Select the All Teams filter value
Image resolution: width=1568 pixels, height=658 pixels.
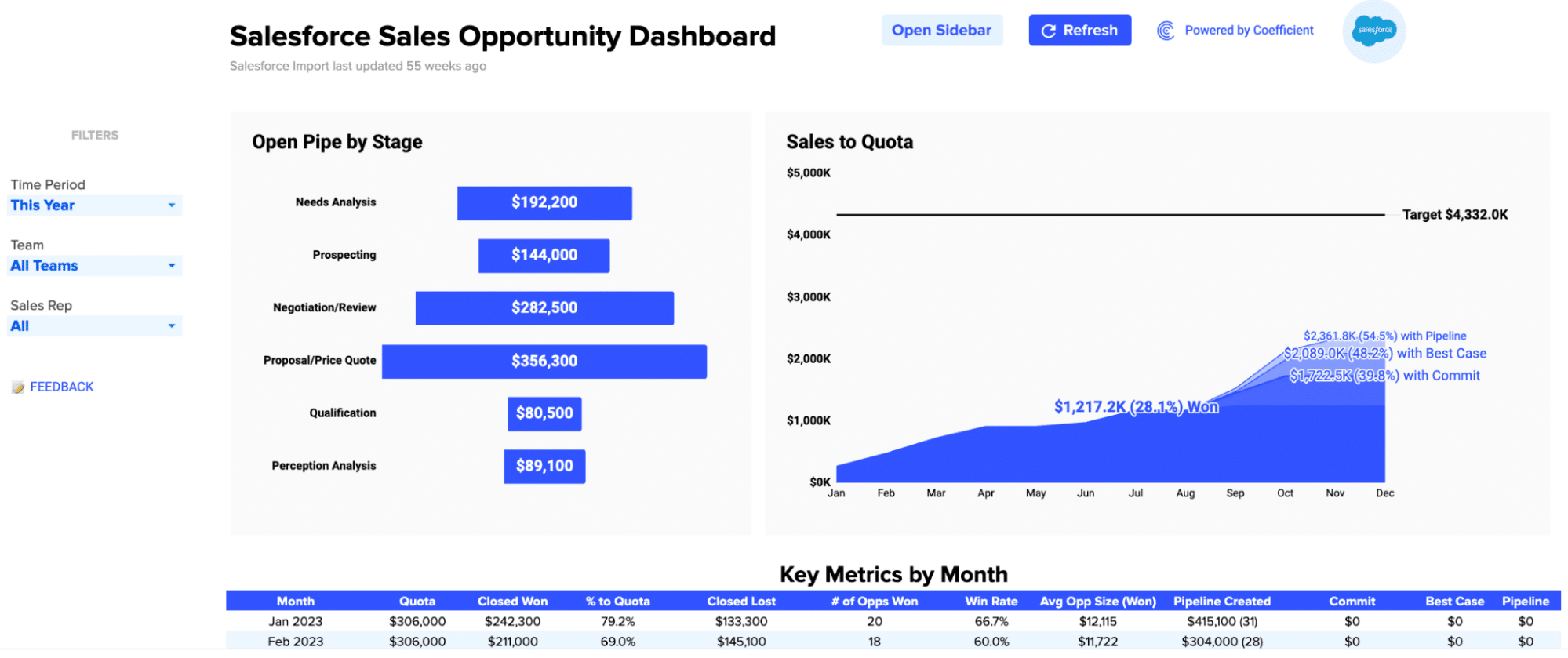coord(44,266)
